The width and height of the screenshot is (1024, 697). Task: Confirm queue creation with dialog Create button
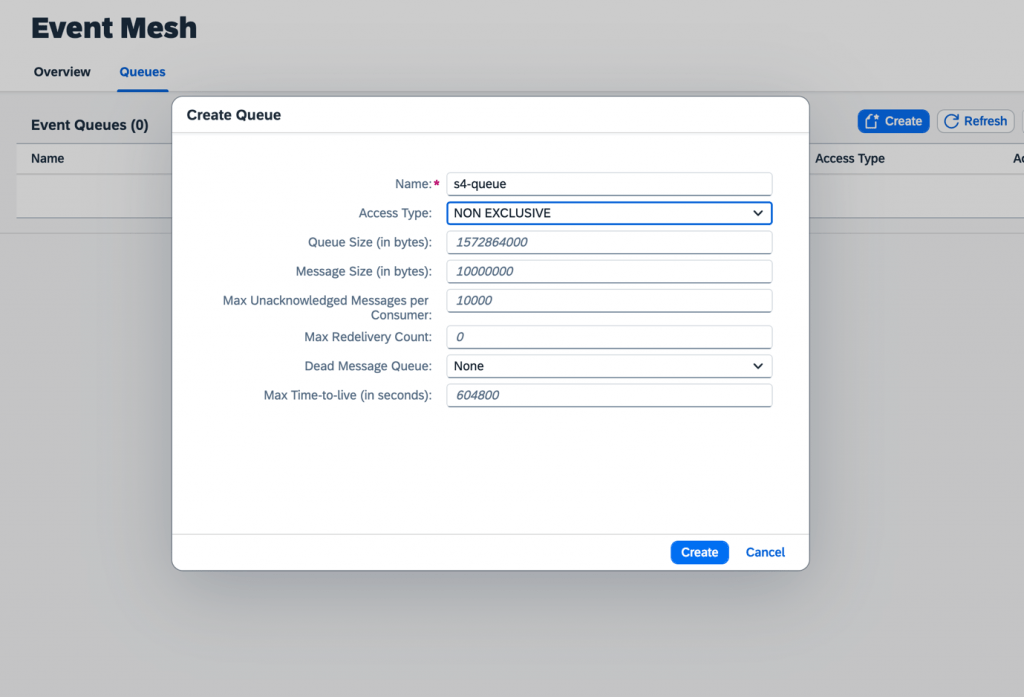[x=699, y=553]
